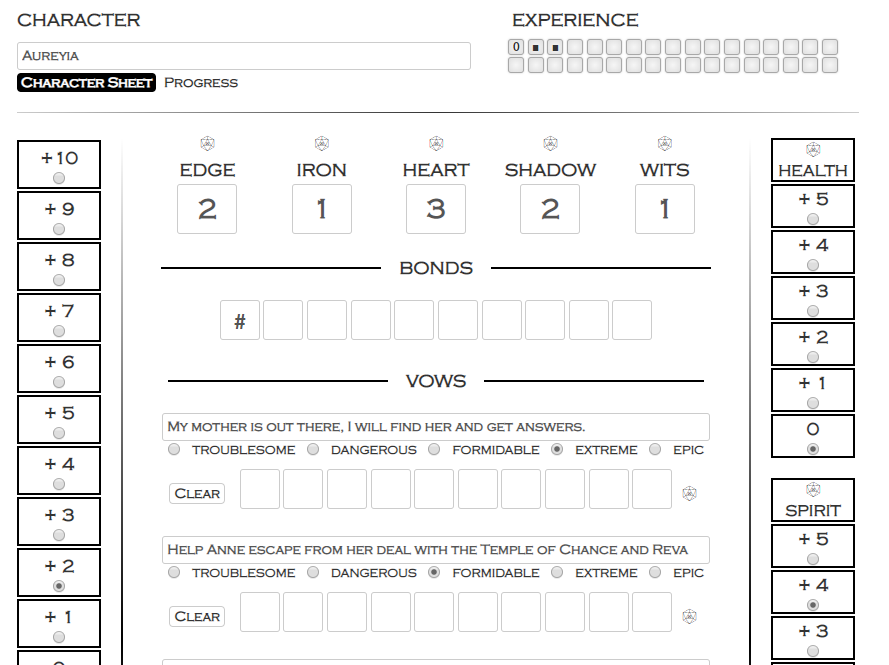
Task: Roll the dice icon above WITS
Action: pyautogui.click(x=664, y=142)
